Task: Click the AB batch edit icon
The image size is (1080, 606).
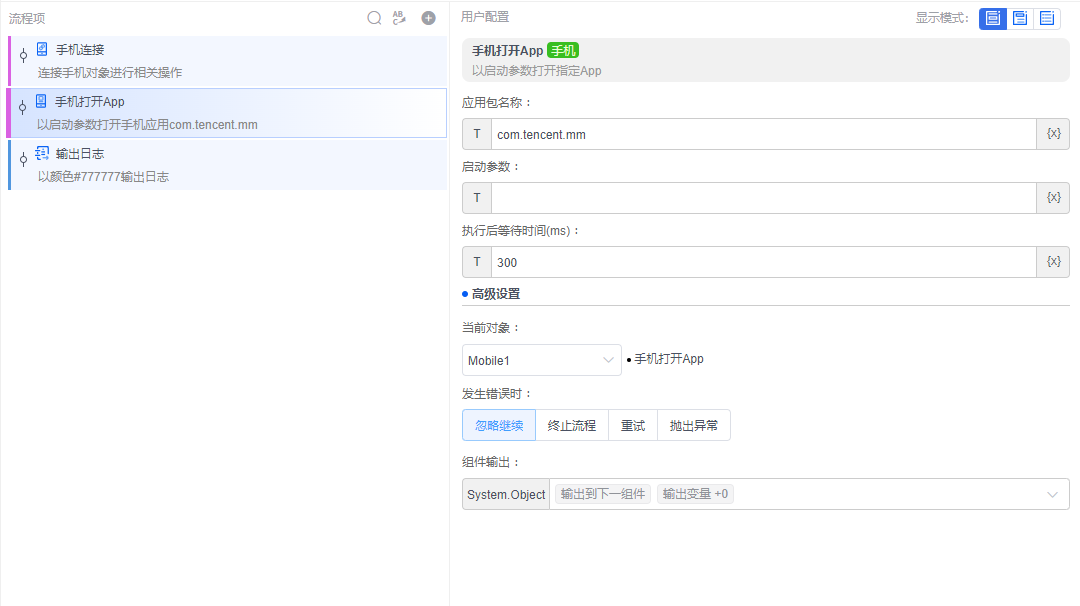Action: (x=401, y=17)
